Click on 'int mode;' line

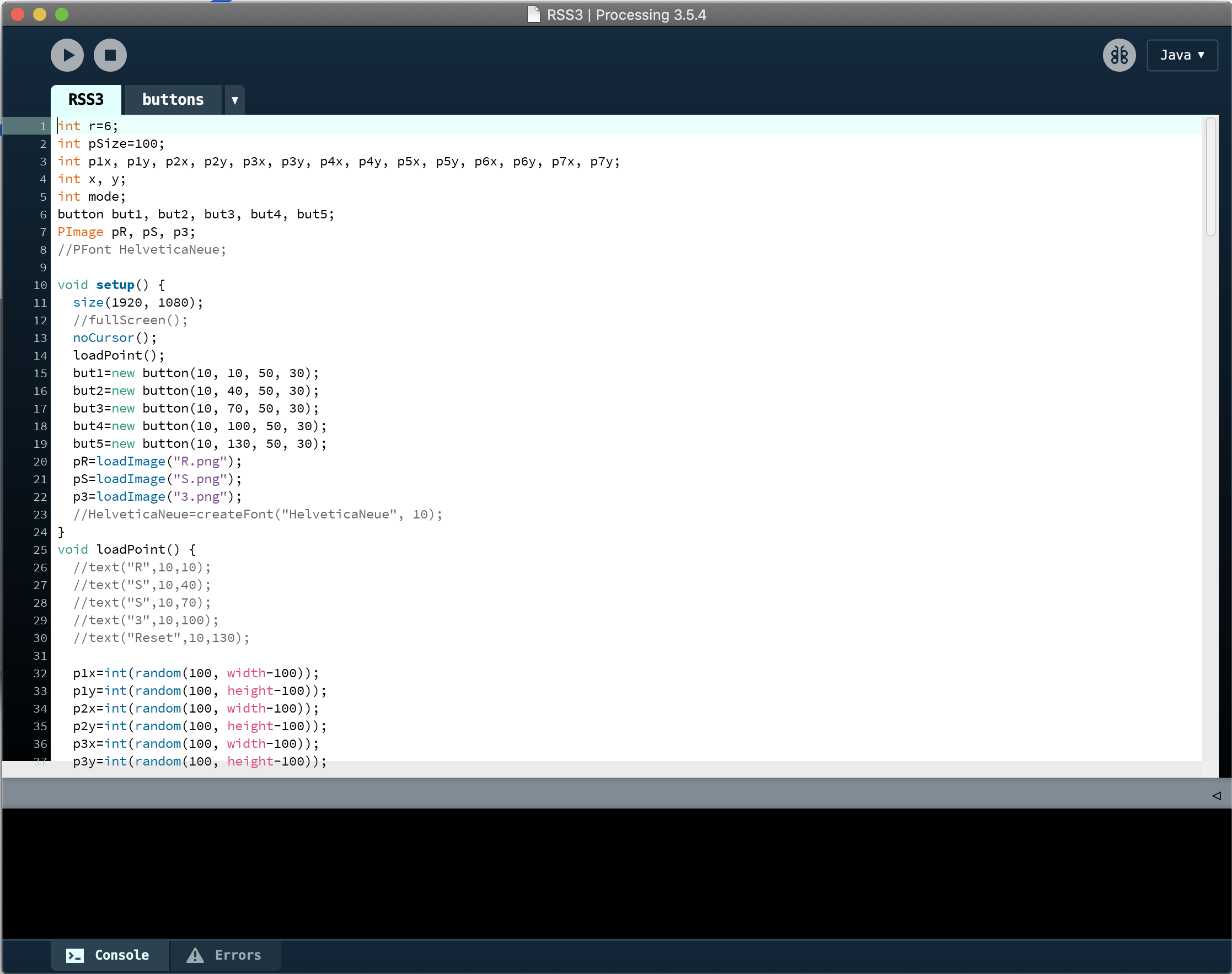click(x=91, y=197)
